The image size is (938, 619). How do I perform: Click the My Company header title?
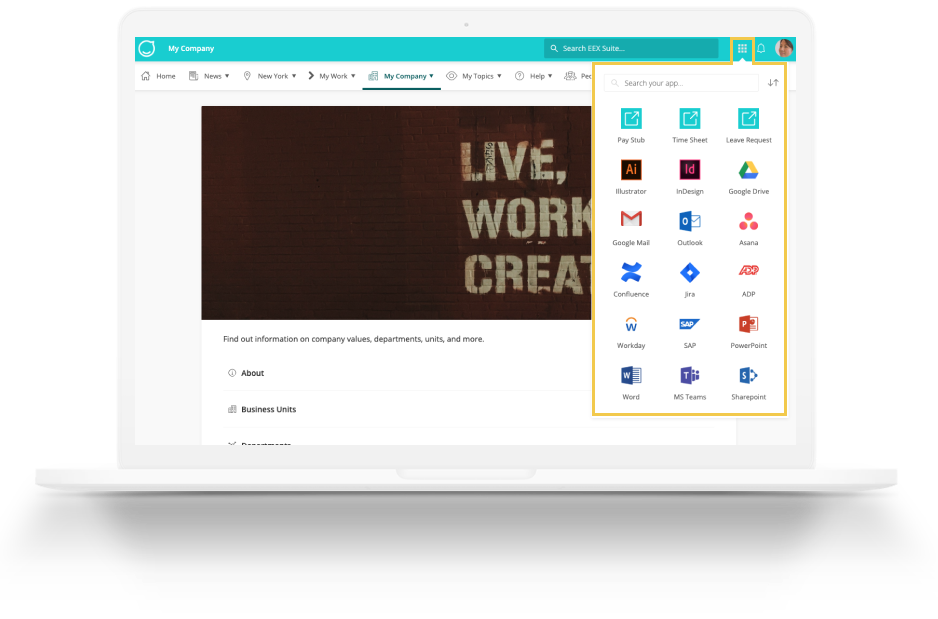point(191,48)
